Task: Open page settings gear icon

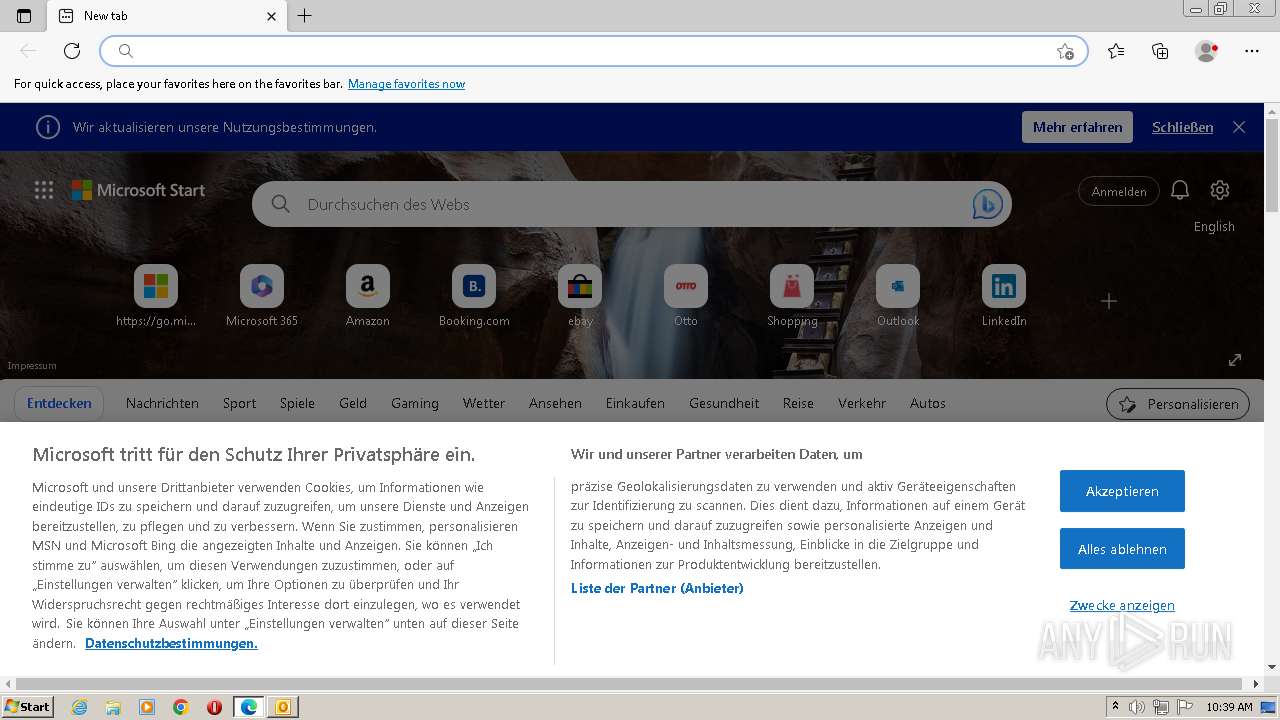Action: [x=1219, y=190]
